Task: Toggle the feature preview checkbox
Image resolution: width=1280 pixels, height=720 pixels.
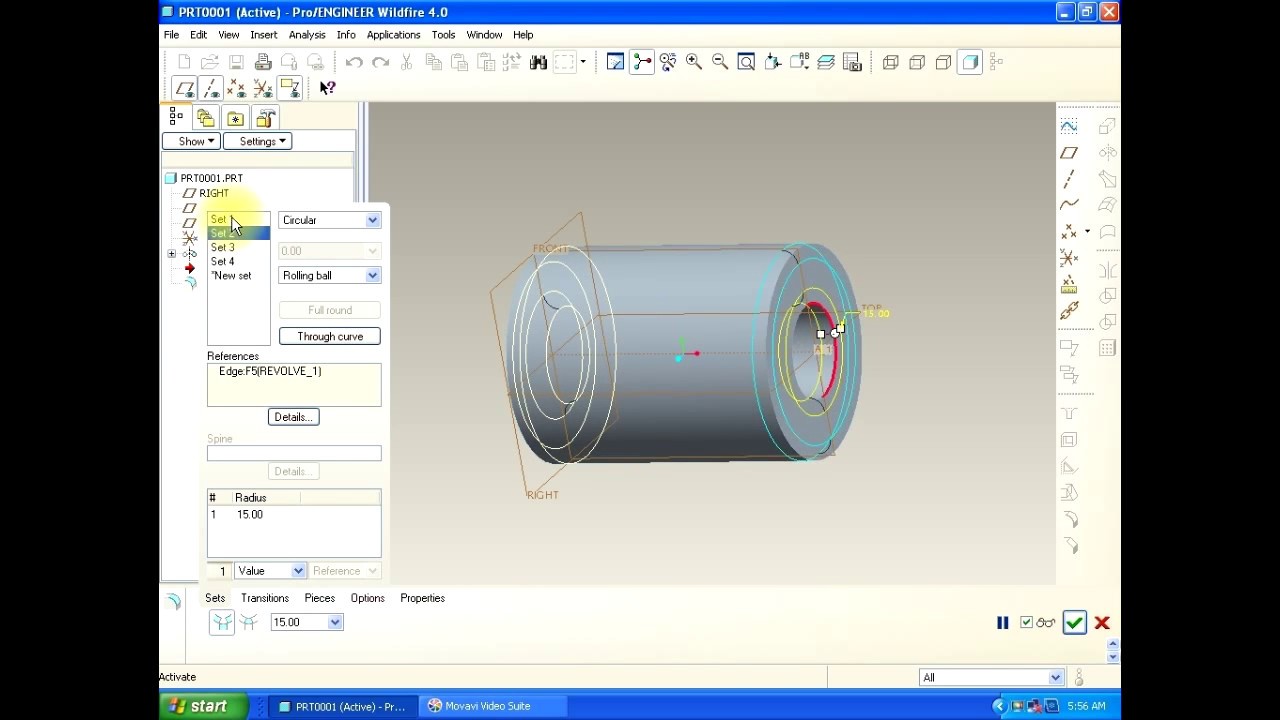Action: 1026,623
